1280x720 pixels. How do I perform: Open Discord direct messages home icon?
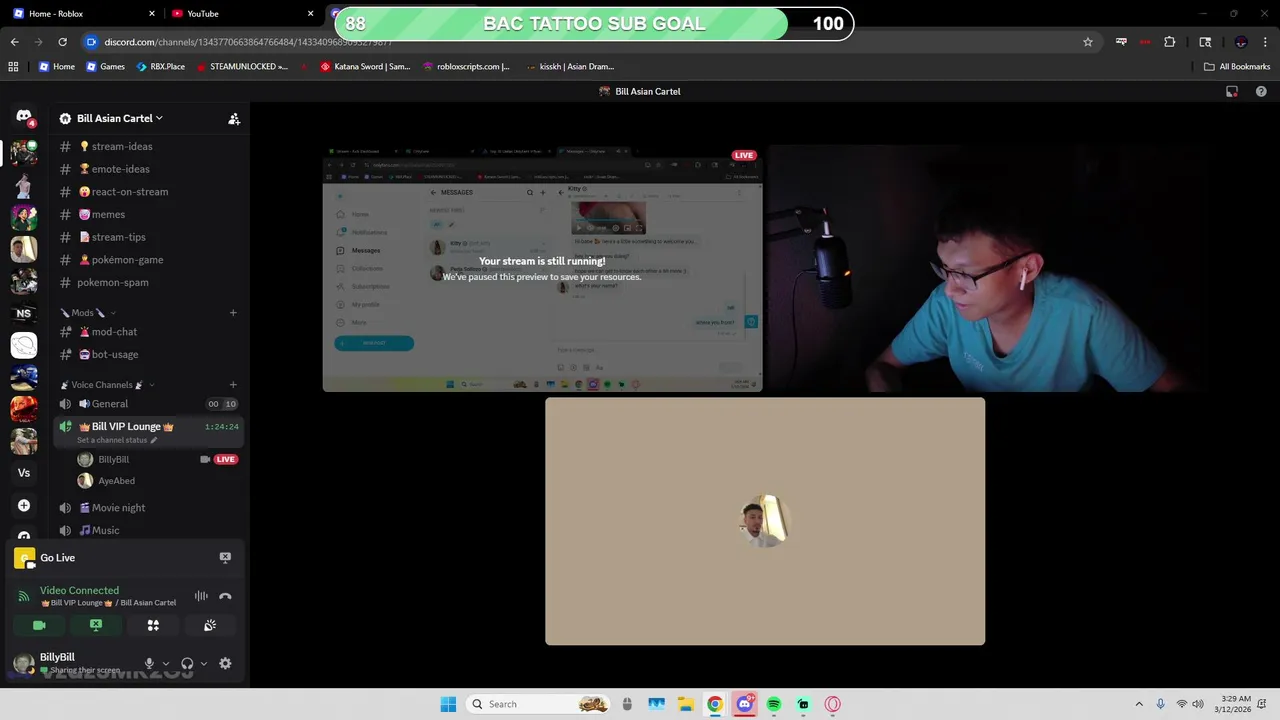click(24, 117)
